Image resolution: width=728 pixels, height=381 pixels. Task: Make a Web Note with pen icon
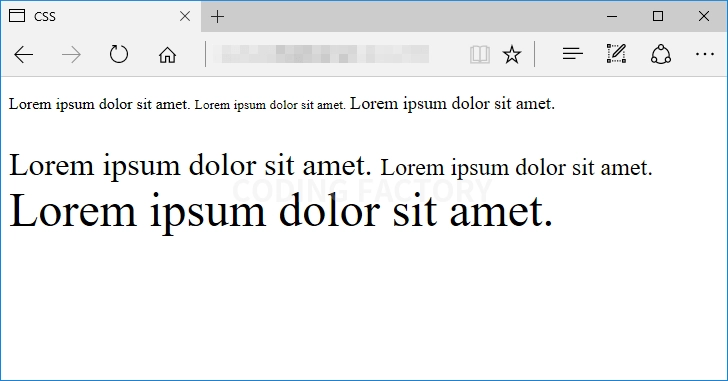(617, 54)
